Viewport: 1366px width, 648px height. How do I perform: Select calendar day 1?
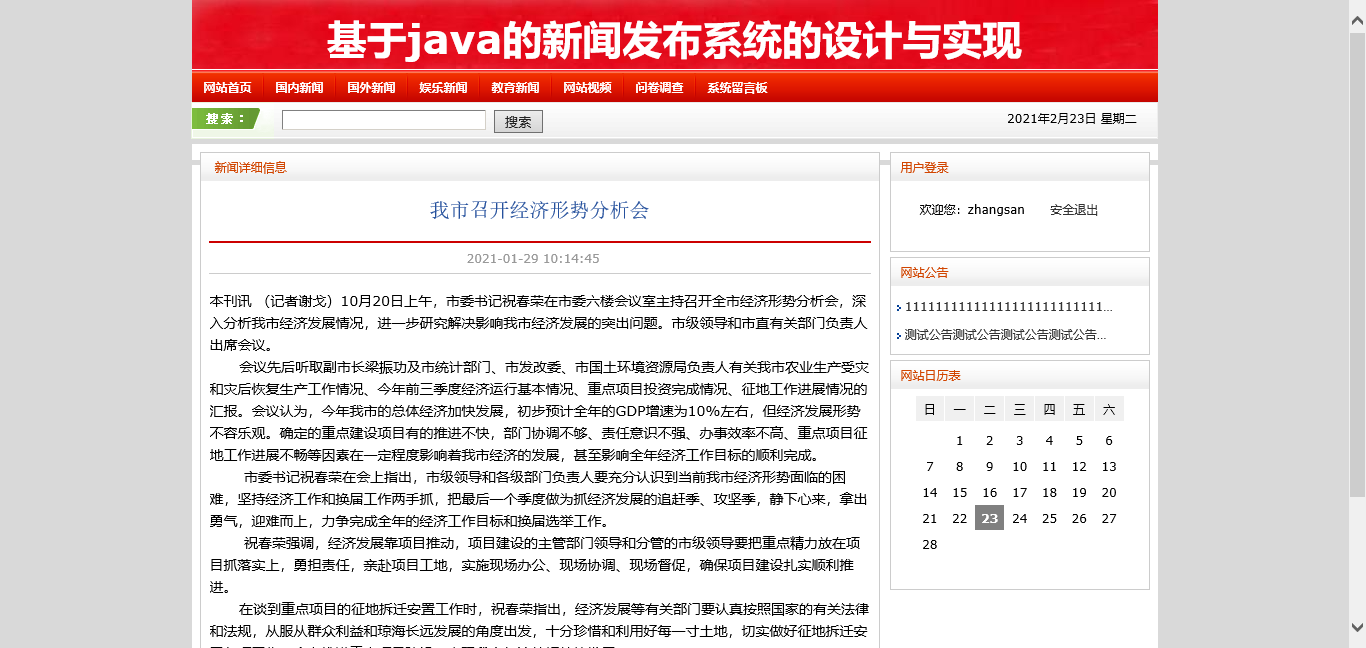pos(959,441)
